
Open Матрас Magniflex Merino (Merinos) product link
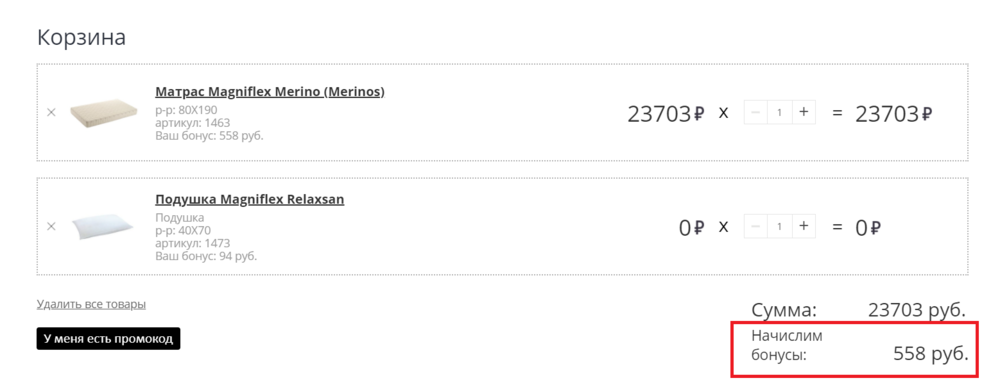(x=270, y=92)
